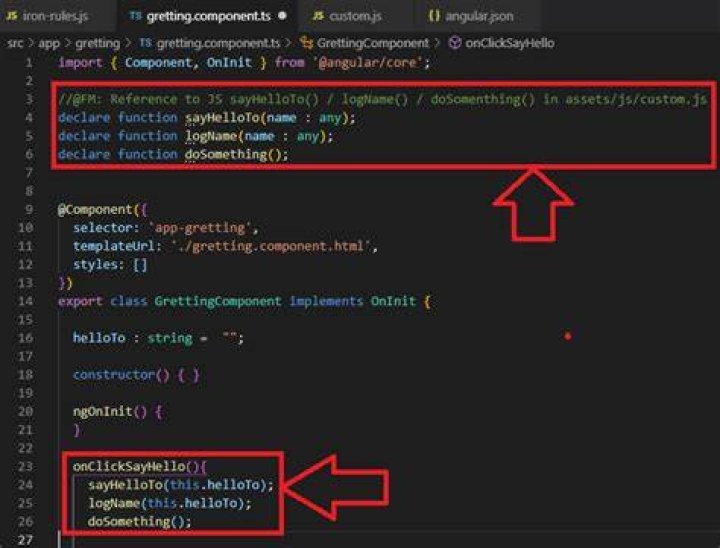Switch to the iron-rules.js tab
Image resolution: width=720 pixels, height=548 pixels.
[x=47, y=16]
